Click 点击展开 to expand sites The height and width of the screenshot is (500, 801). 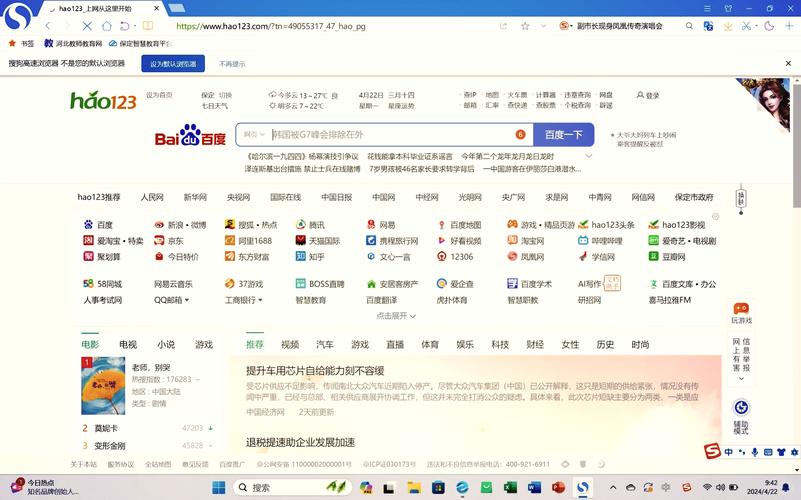pos(396,316)
